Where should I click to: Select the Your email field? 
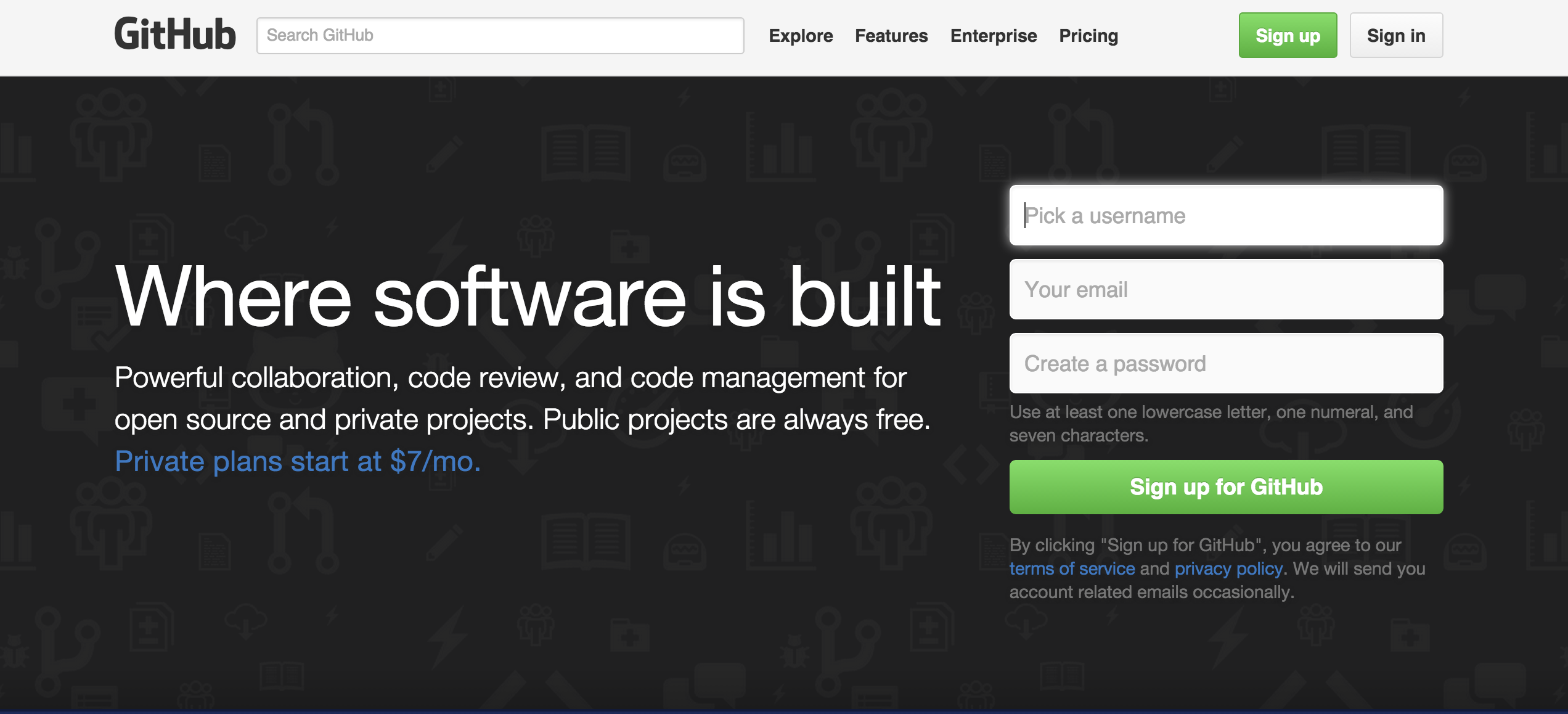pos(1226,290)
